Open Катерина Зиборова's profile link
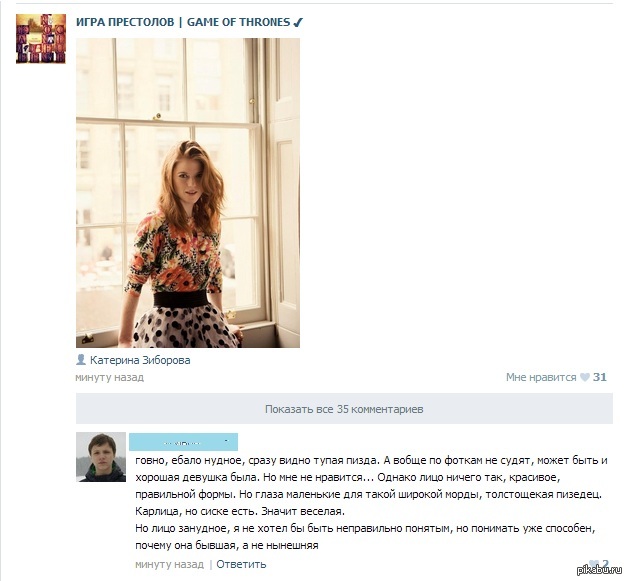The image size is (627, 581). click(x=140, y=360)
